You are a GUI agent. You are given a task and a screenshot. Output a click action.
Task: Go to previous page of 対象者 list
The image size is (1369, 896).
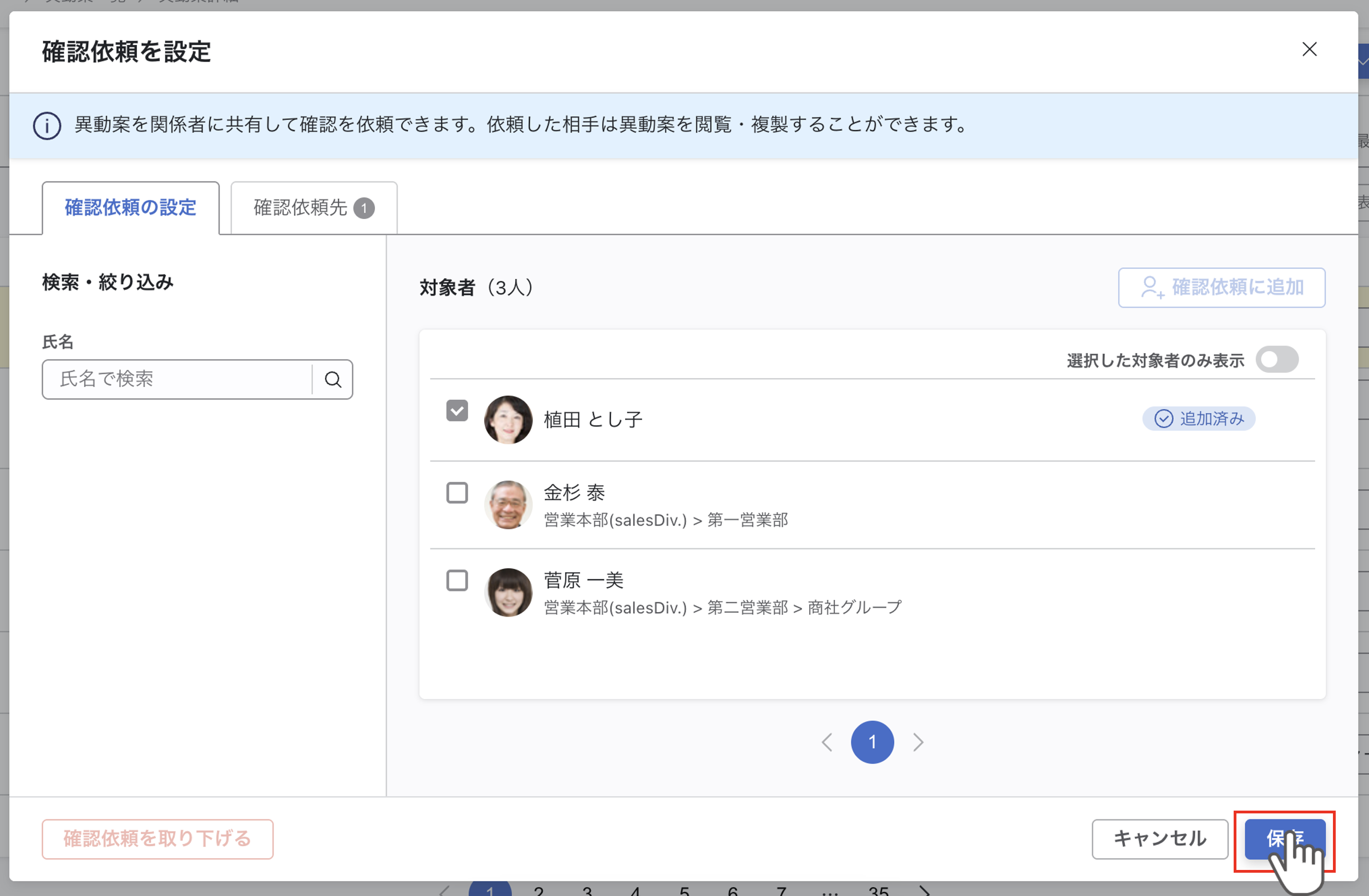[827, 742]
